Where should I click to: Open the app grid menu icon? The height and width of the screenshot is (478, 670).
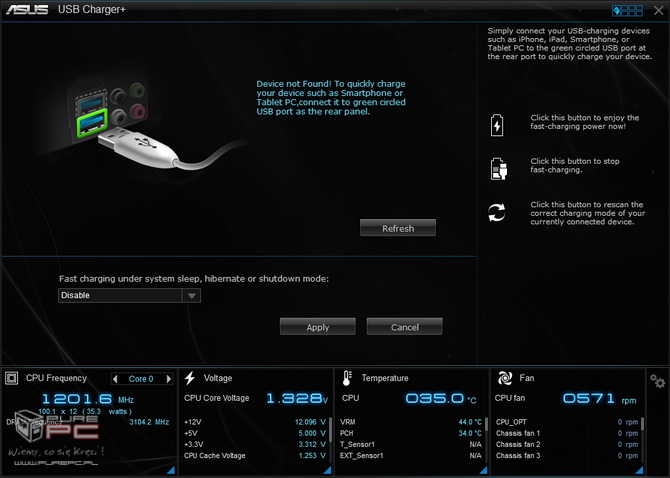627,10
